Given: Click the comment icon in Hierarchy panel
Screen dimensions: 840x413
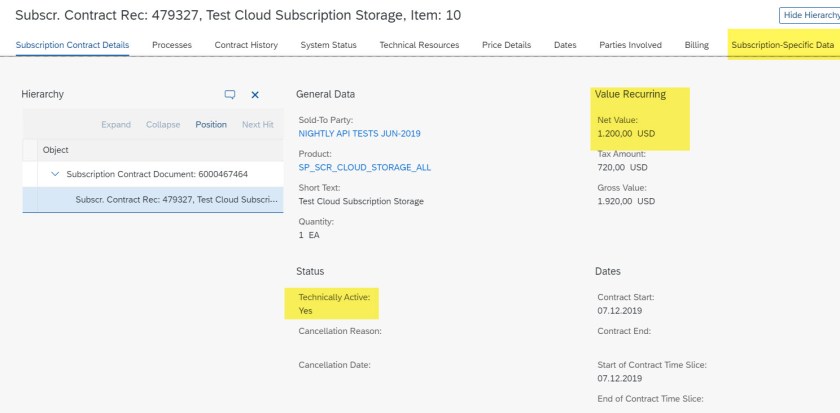Looking at the screenshot, I should (x=230, y=94).
